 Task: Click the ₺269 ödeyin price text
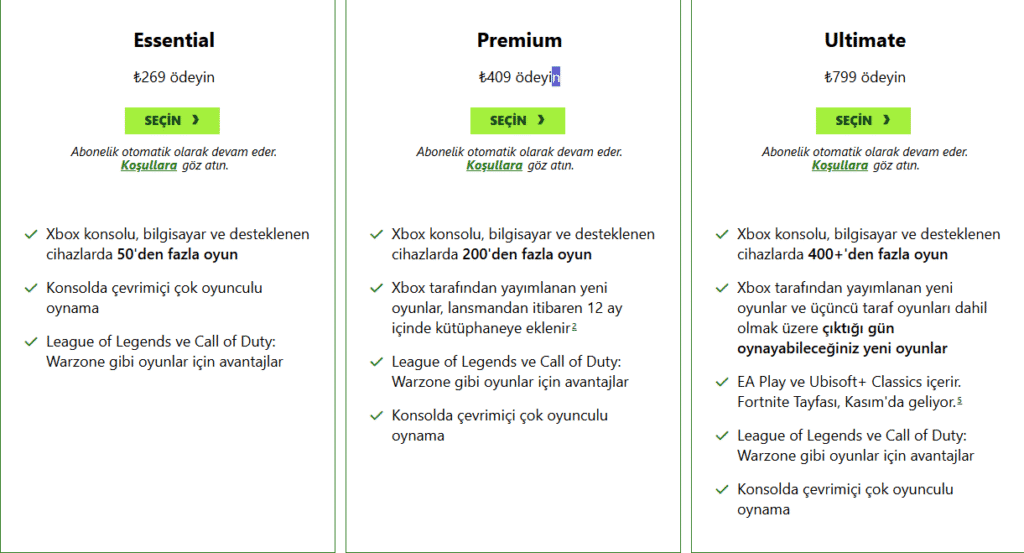174,77
